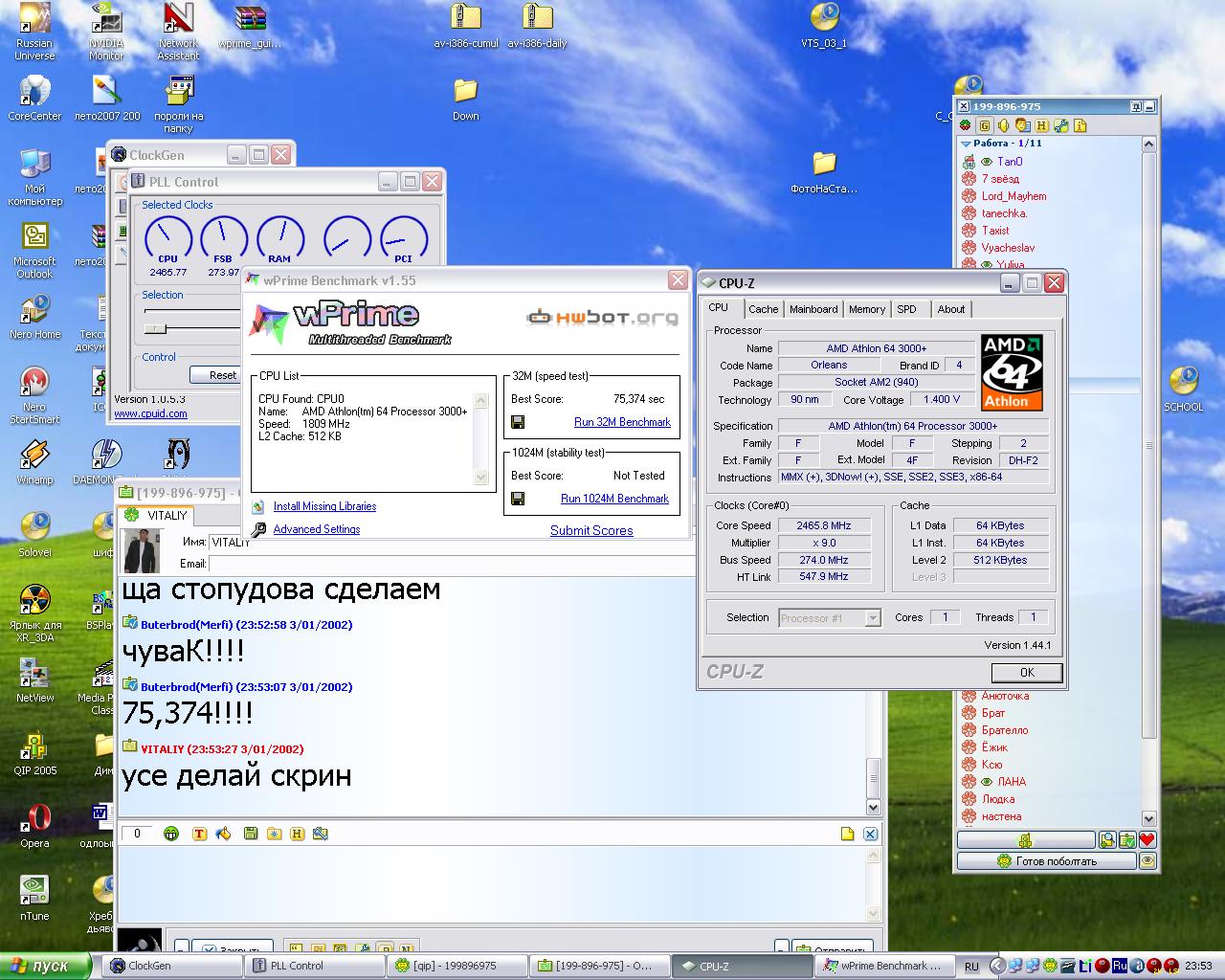The height and width of the screenshot is (980, 1225).
Task: Click Run 1024M Benchmark link
Action: 614,499
